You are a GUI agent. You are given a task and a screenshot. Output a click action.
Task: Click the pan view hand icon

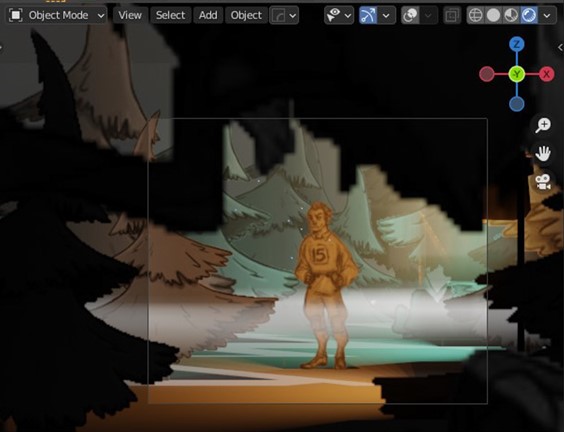(543, 154)
